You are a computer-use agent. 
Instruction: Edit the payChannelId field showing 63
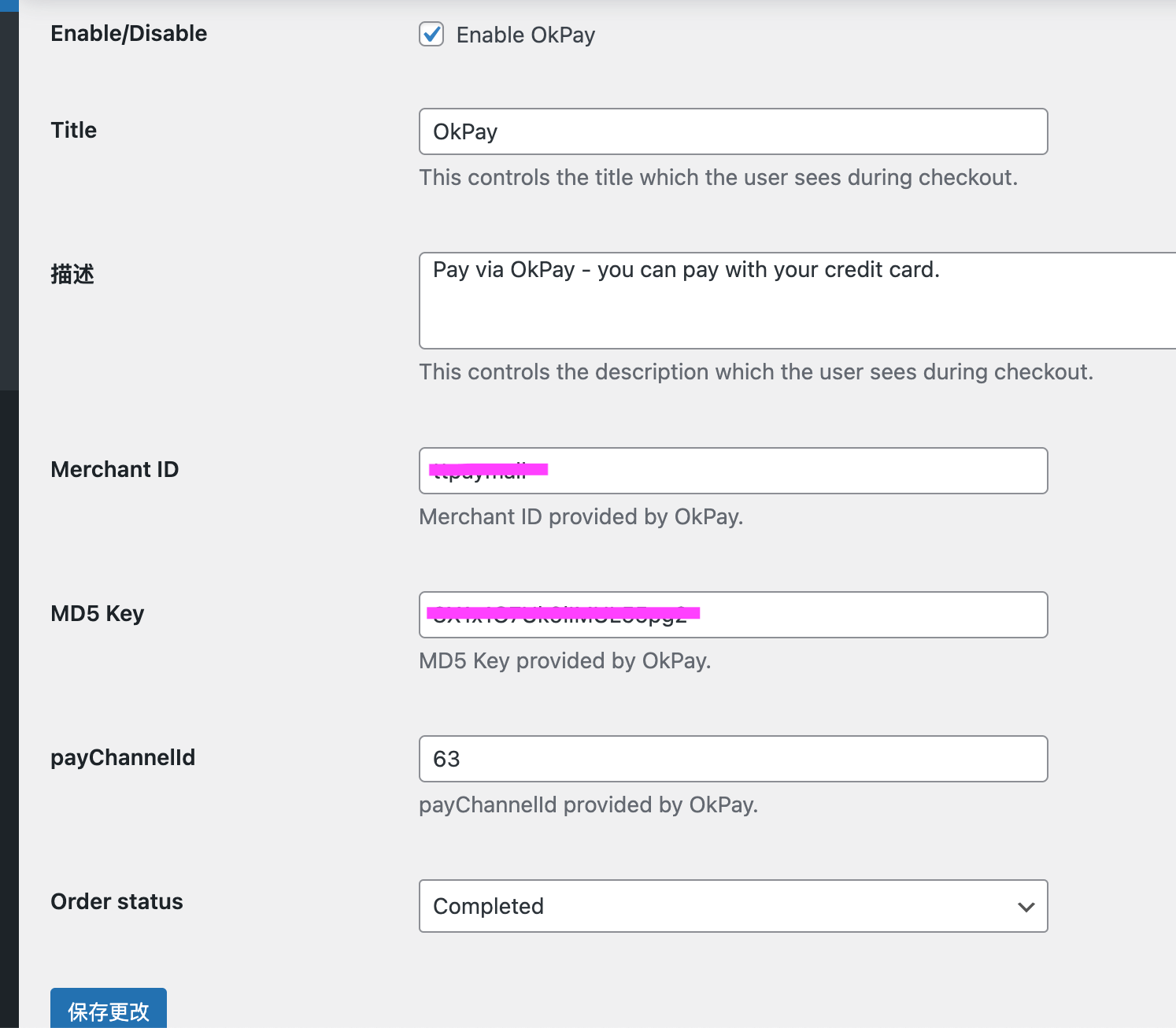733,759
